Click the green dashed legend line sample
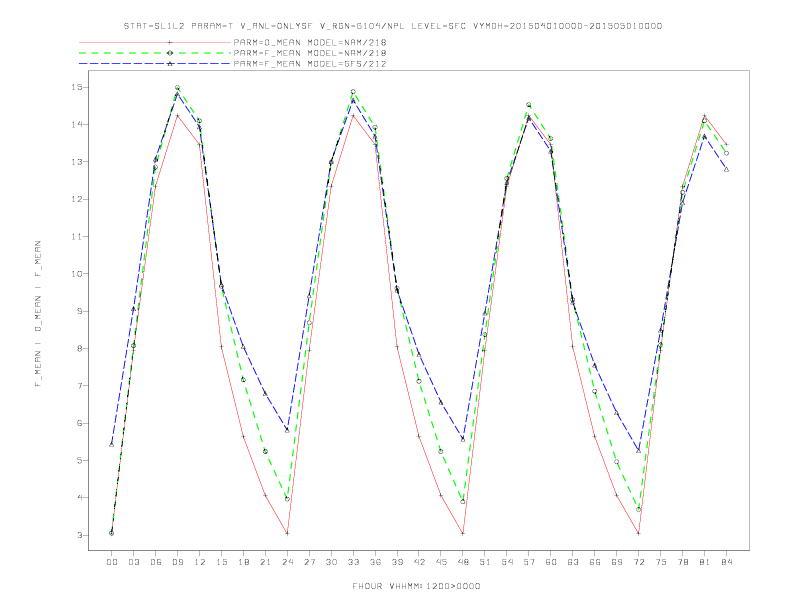 tap(155, 53)
